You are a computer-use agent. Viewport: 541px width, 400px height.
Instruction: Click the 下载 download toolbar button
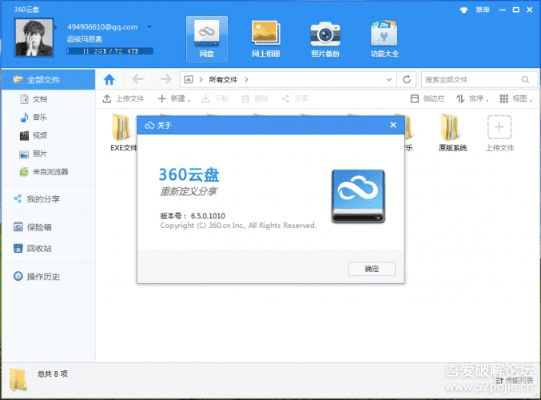215,99
